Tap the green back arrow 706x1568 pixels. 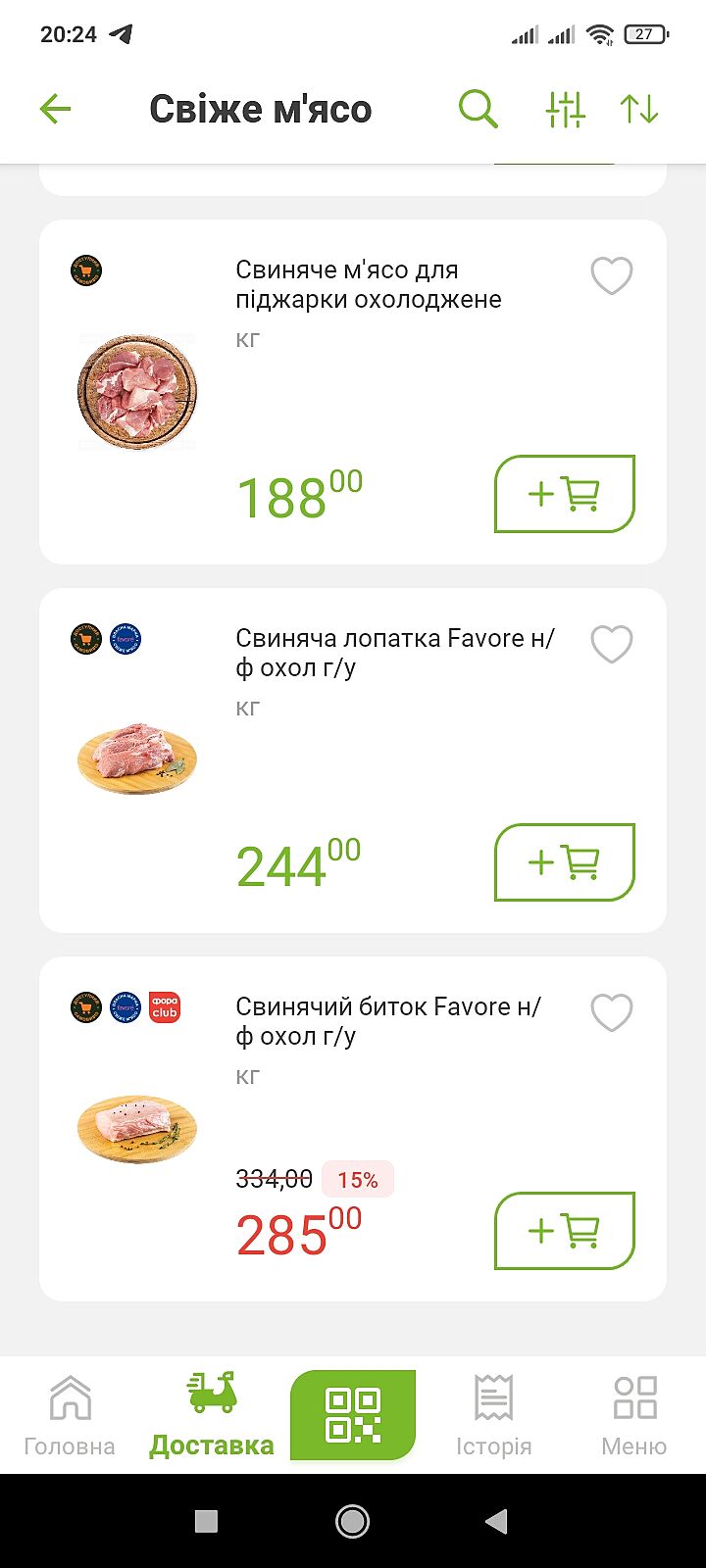coord(56,109)
